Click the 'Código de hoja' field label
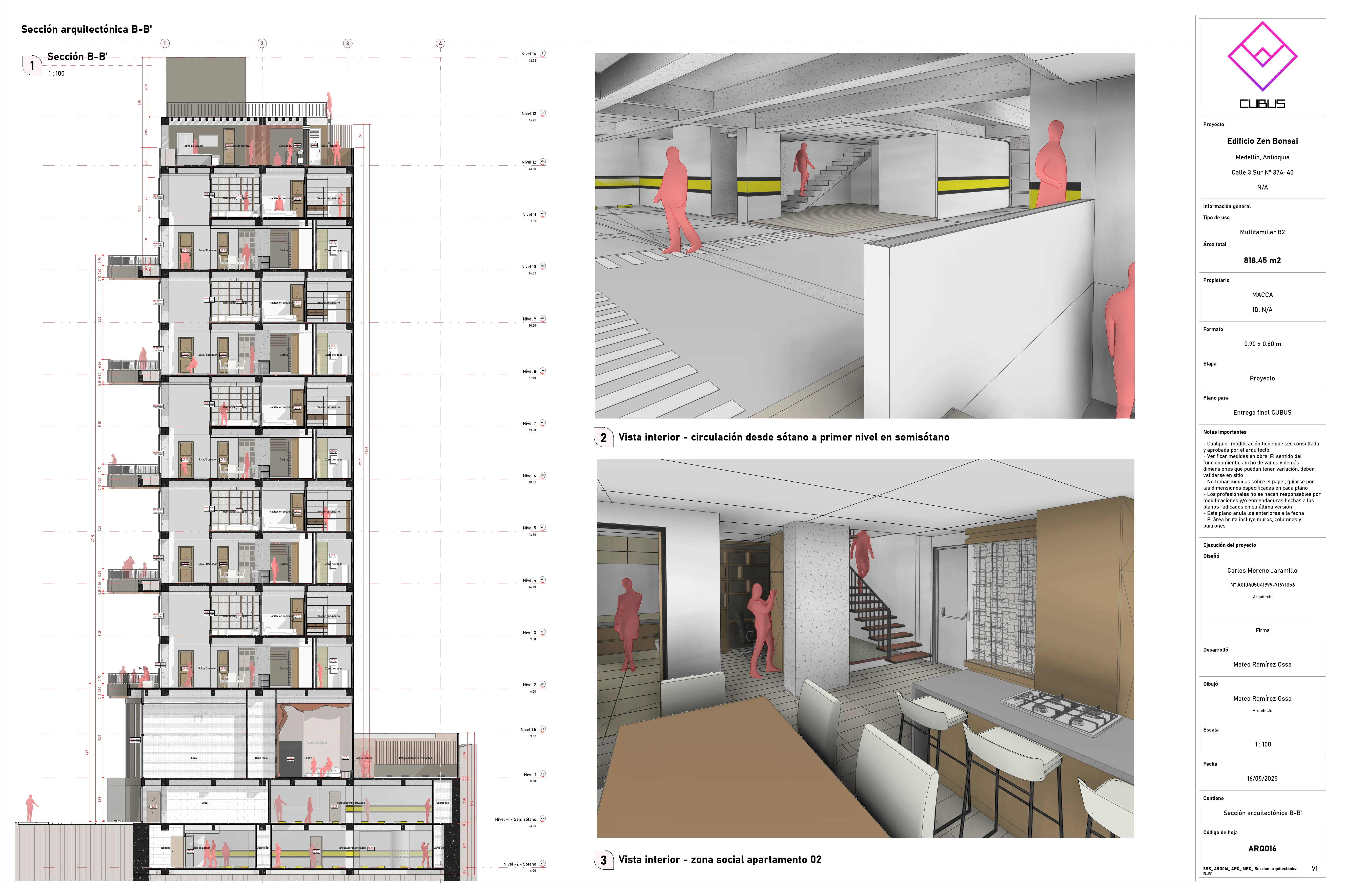This screenshot has width=1345, height=896. (x=1220, y=832)
